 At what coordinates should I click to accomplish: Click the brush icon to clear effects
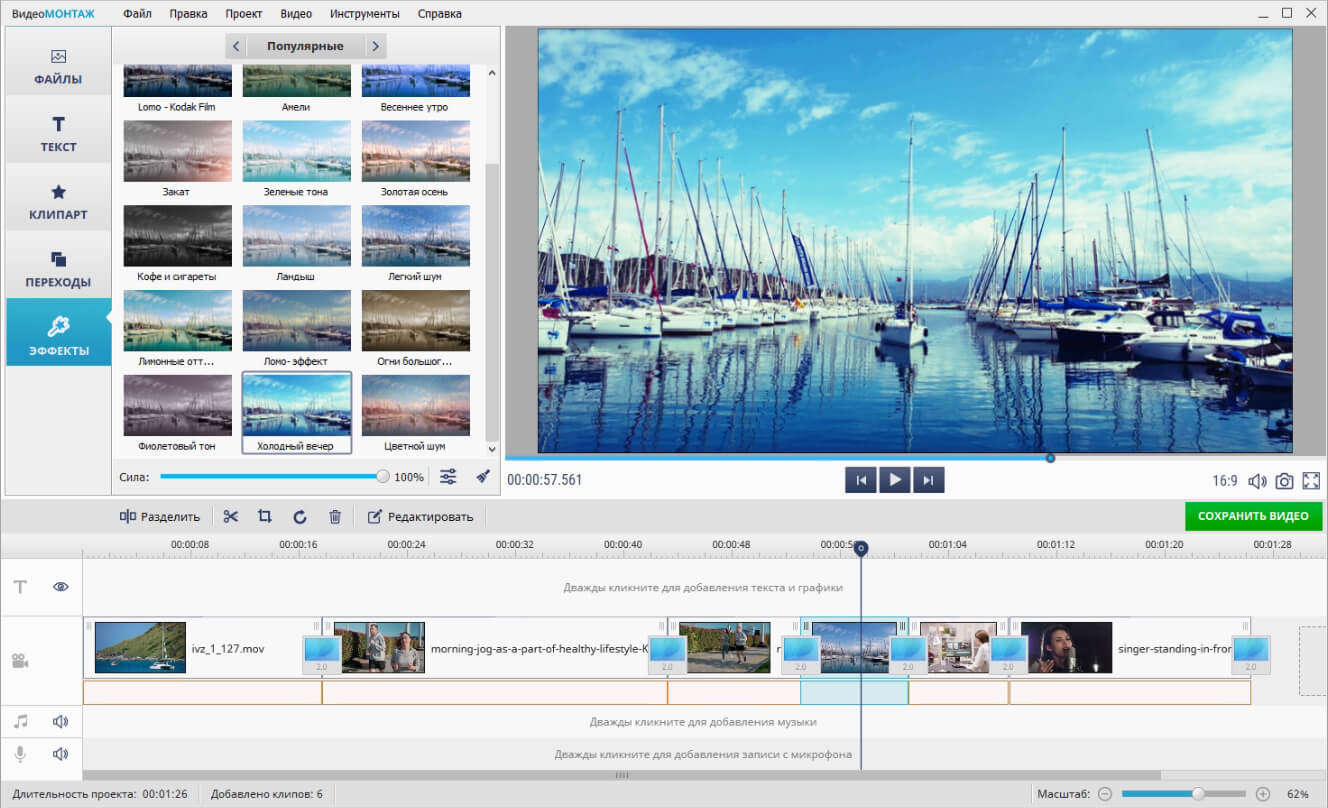click(x=483, y=477)
